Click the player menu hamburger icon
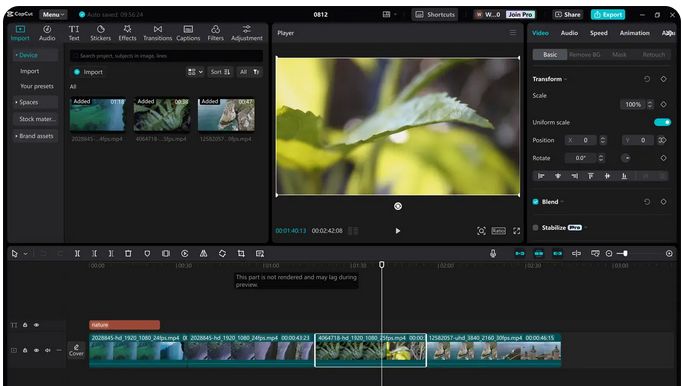682x386 pixels. pos(513,33)
